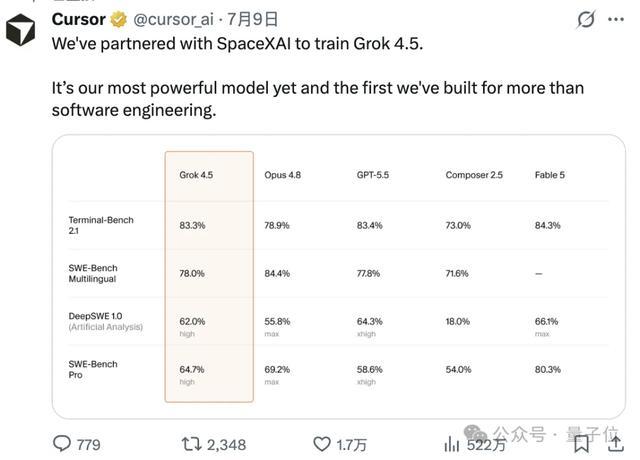Click the 1.7万 likes count

click(x=351, y=444)
